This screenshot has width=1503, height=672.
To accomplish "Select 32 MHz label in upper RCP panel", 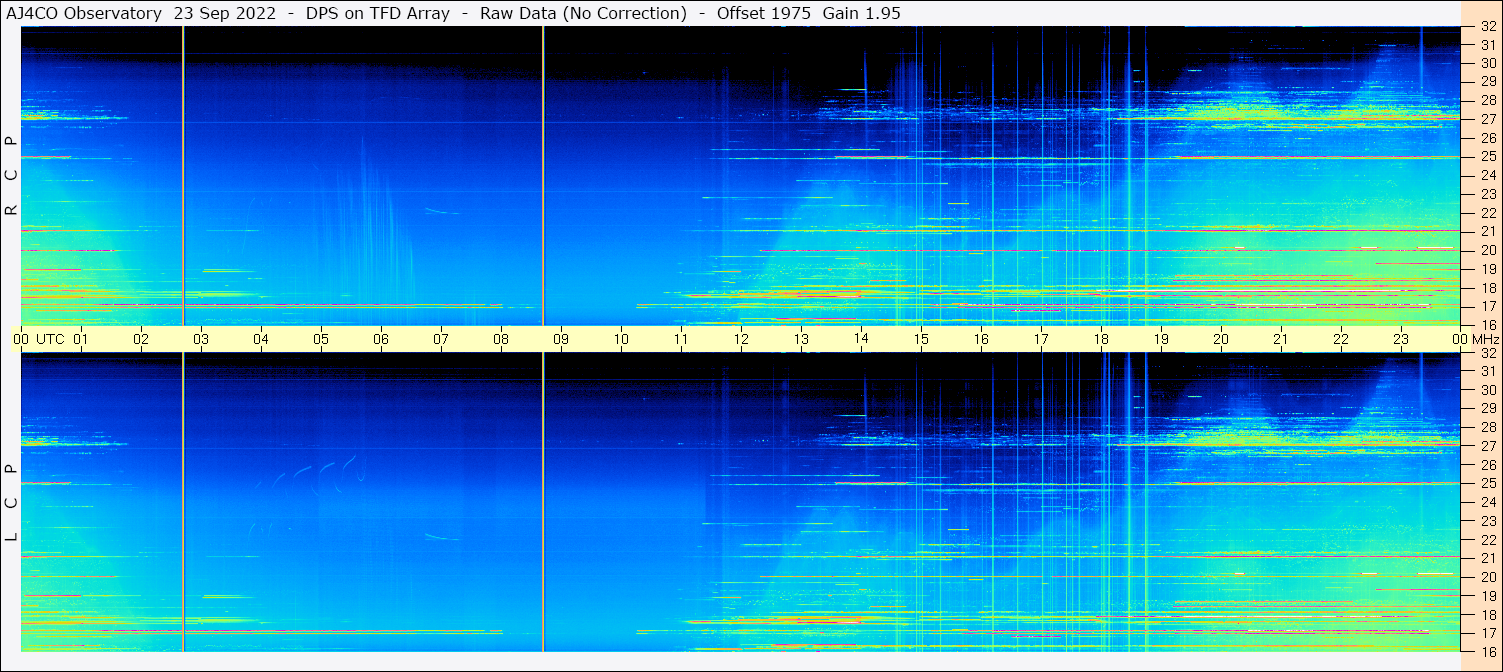I will 1488,27.
